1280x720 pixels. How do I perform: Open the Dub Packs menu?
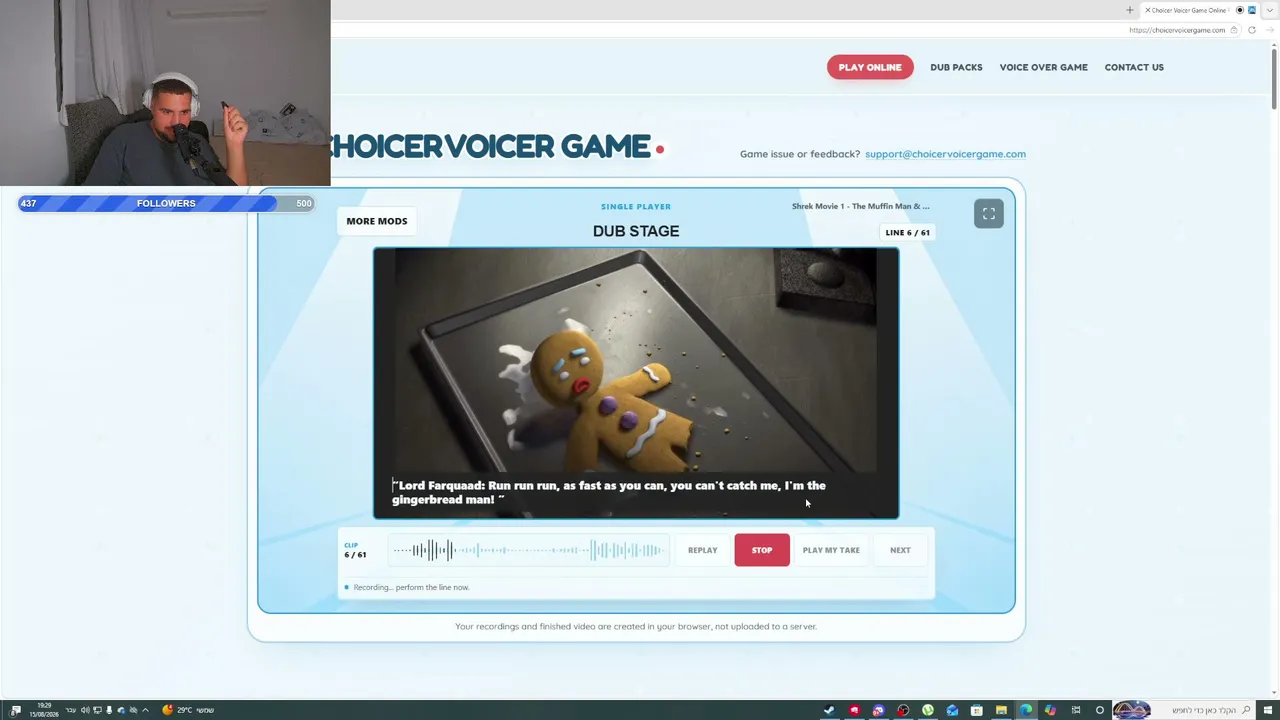[x=956, y=67]
